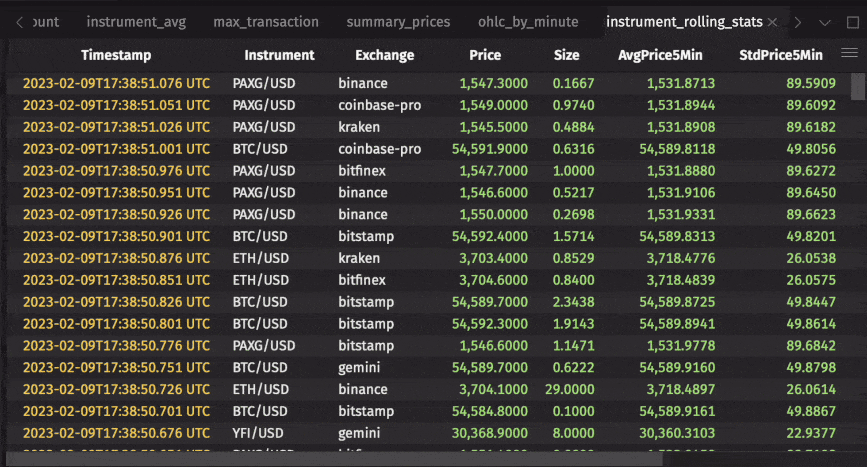Screen dimensions: 867x467
Task: Click the vertical scrollbar thumb
Action: (857, 87)
